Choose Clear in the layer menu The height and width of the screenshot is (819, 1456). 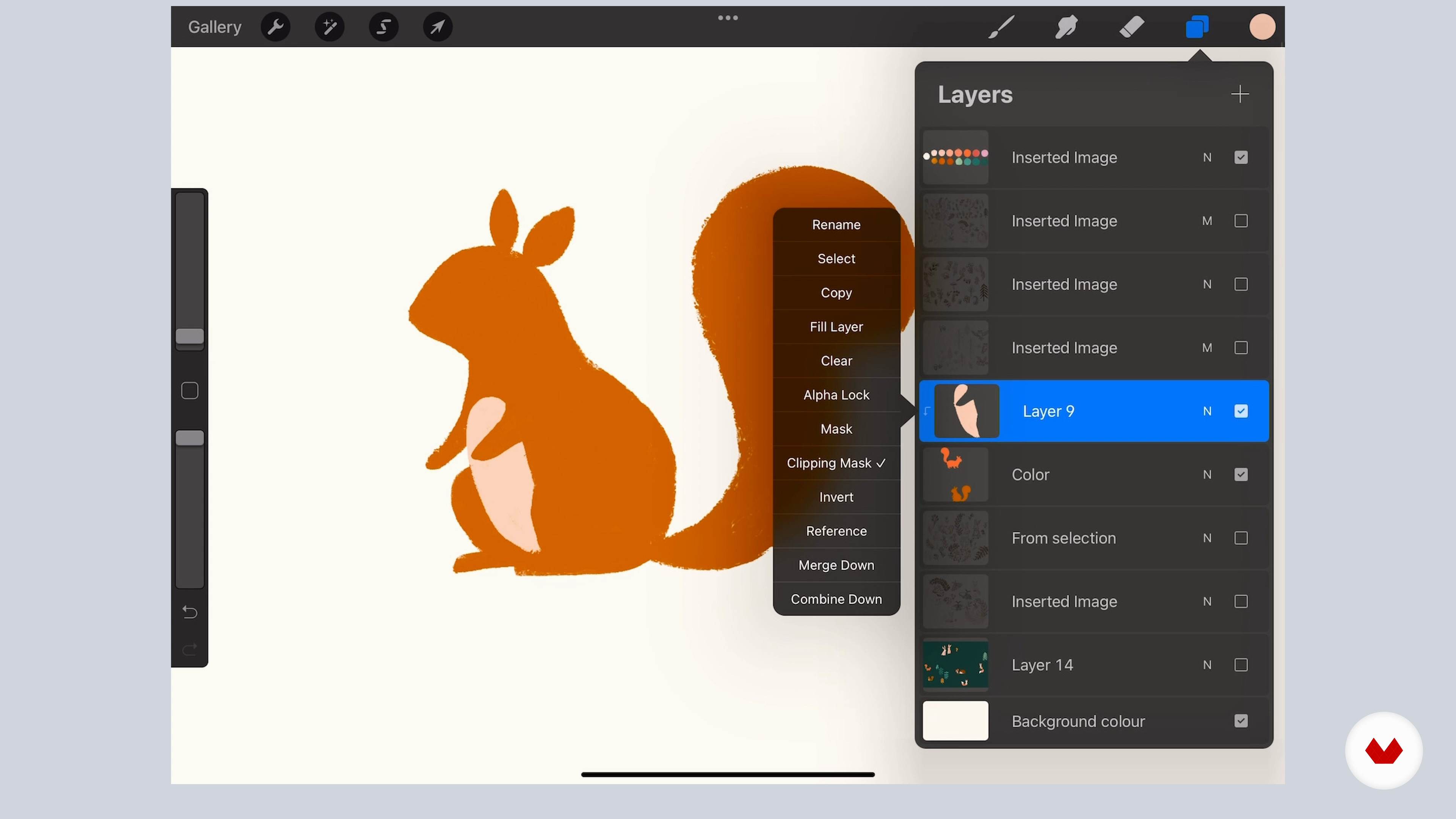click(x=836, y=361)
